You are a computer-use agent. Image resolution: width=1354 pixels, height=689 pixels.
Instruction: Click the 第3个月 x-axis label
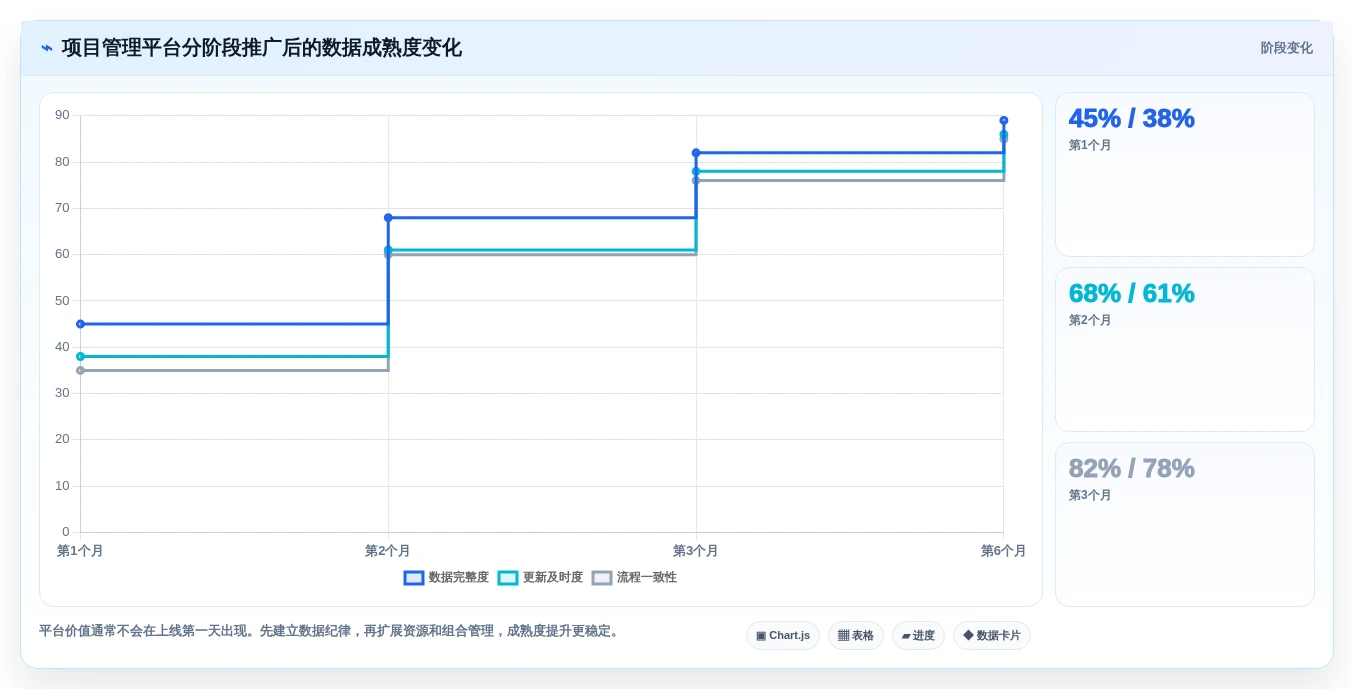point(696,551)
